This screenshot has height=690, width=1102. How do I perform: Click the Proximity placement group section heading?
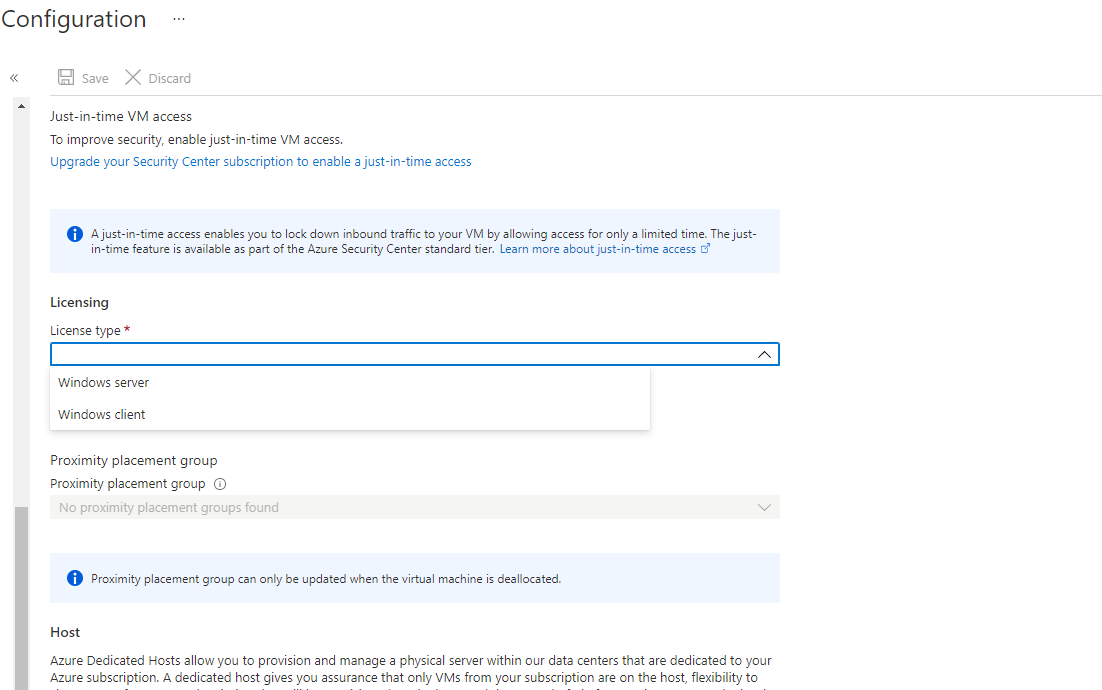134,461
